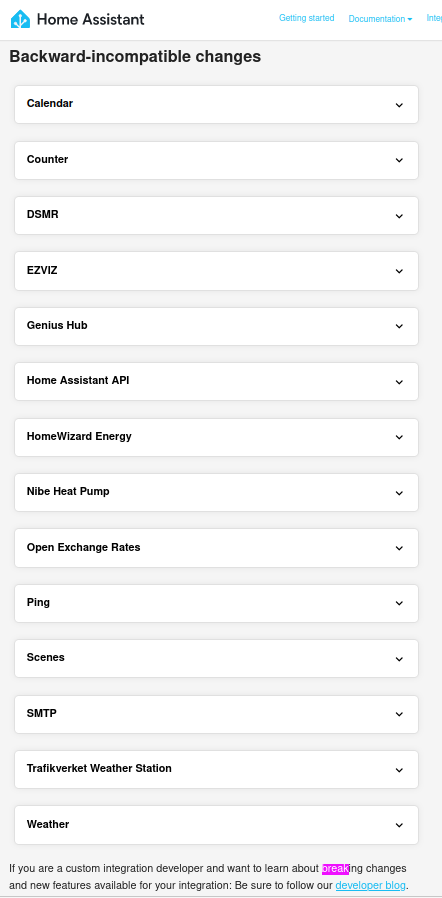This screenshot has width=442, height=898.
Task: Click the SMTP chevron arrow
Action: tap(399, 714)
